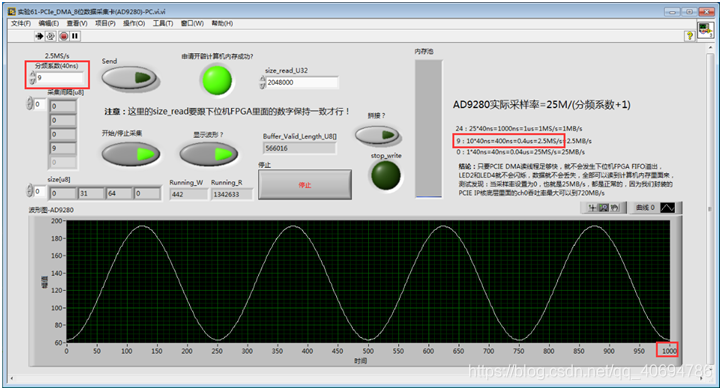Click the Pause toolbar icon
This screenshot has height=390, width=722.
[75, 36]
